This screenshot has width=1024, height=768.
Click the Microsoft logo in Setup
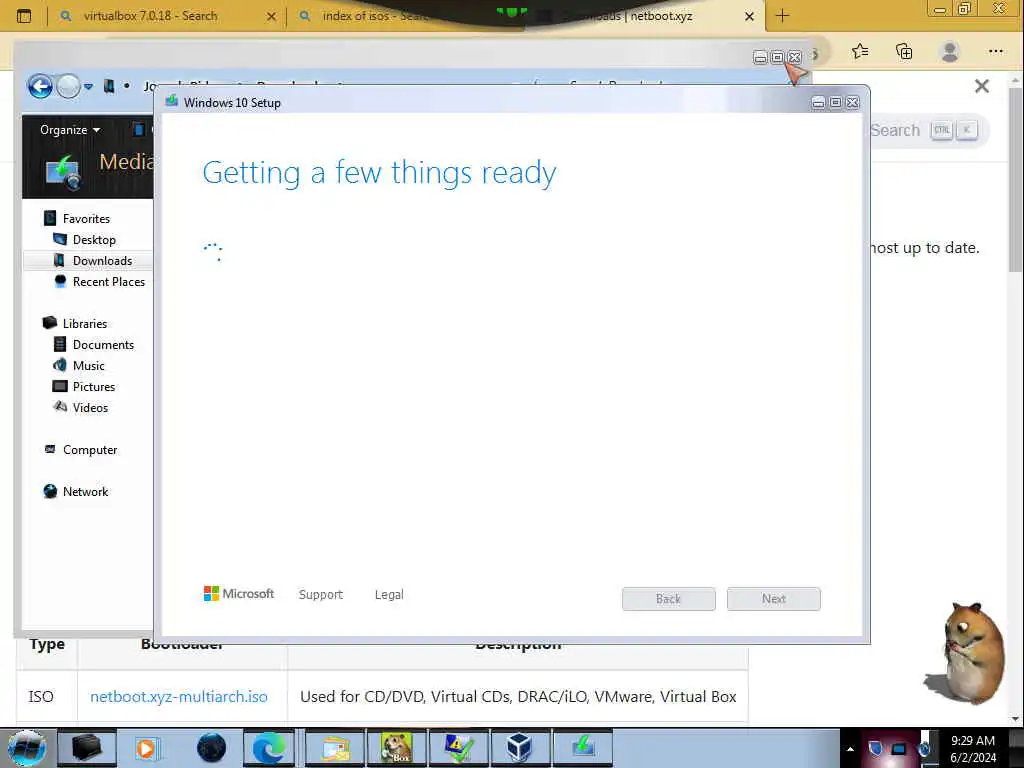coord(239,594)
